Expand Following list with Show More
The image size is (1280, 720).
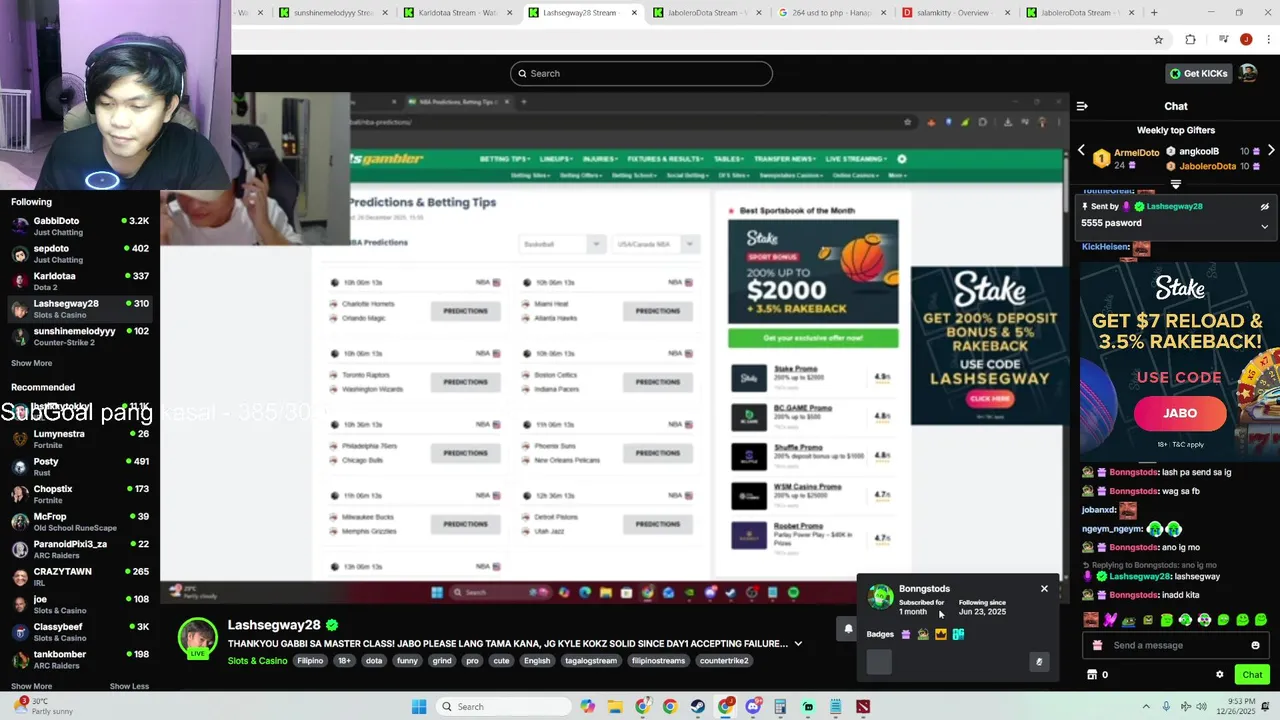click(x=31, y=363)
